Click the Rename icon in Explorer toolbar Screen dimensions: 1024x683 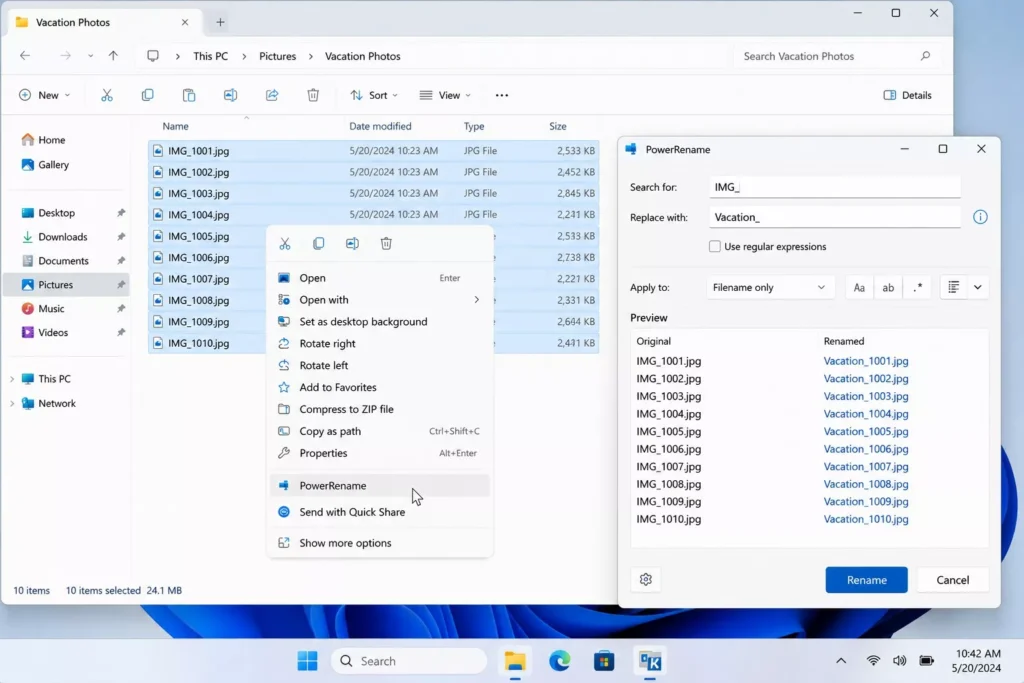(x=231, y=95)
